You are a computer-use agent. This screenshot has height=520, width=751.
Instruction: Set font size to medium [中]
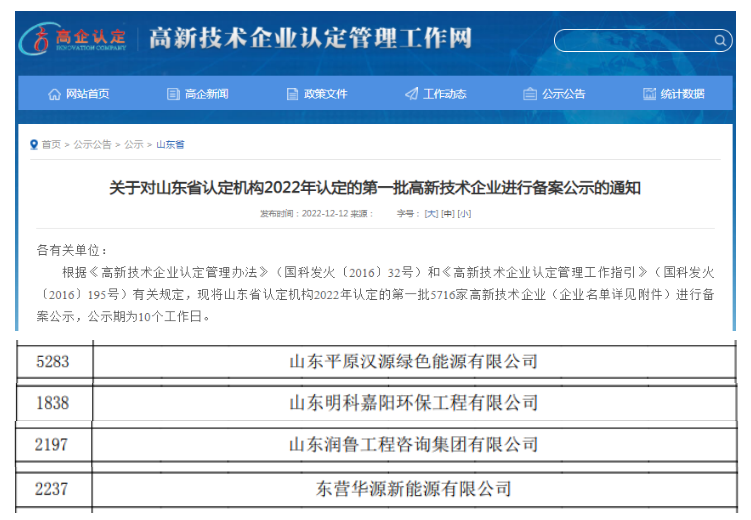pyautogui.click(x=448, y=214)
